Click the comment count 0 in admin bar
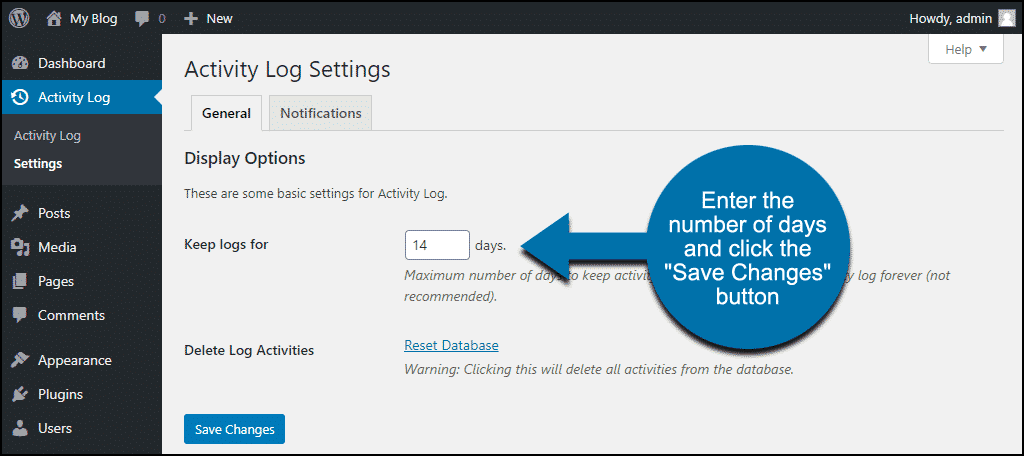This screenshot has width=1024, height=456. (x=162, y=19)
